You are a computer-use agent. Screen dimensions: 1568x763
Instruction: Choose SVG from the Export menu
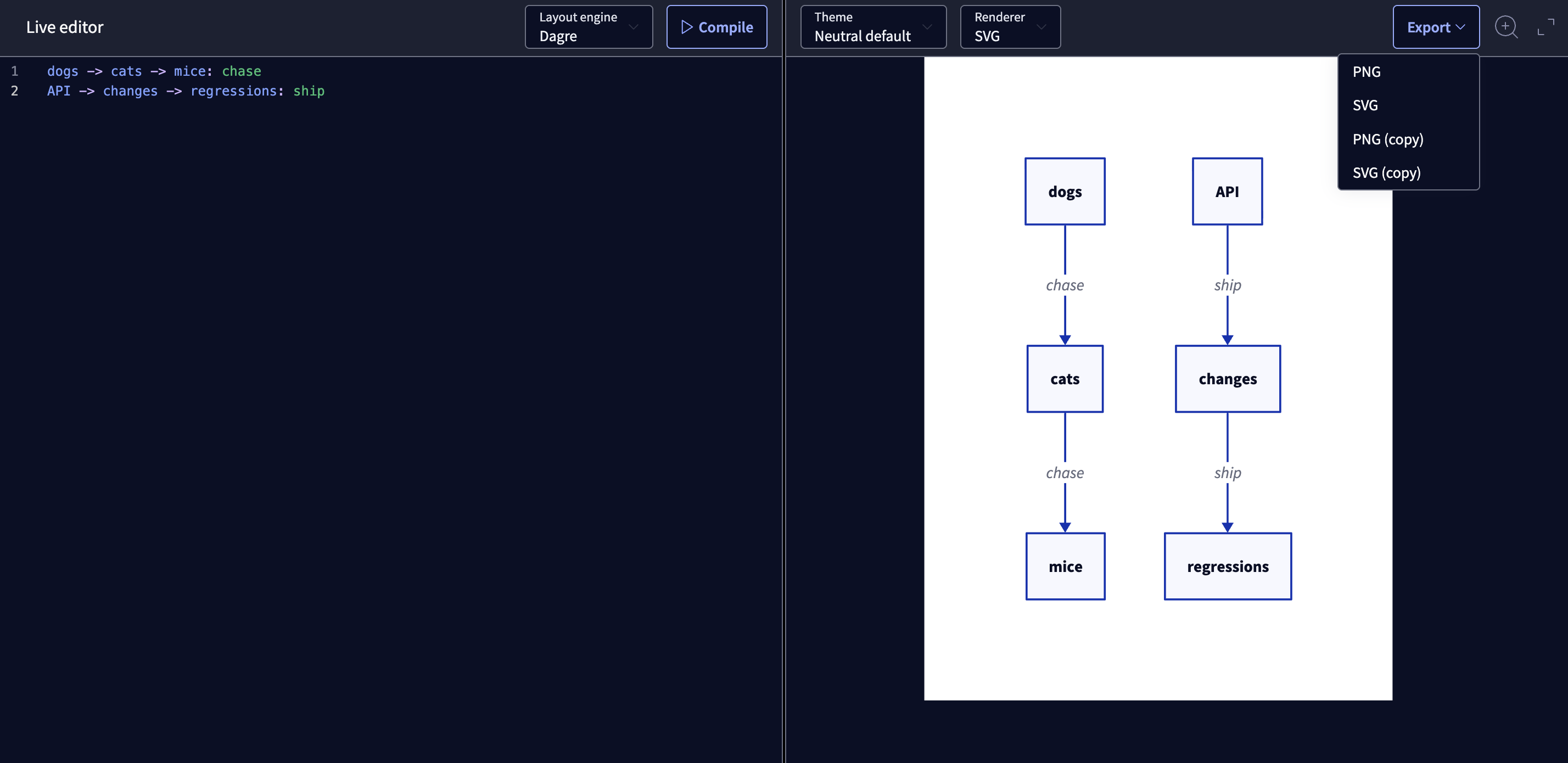(1365, 105)
